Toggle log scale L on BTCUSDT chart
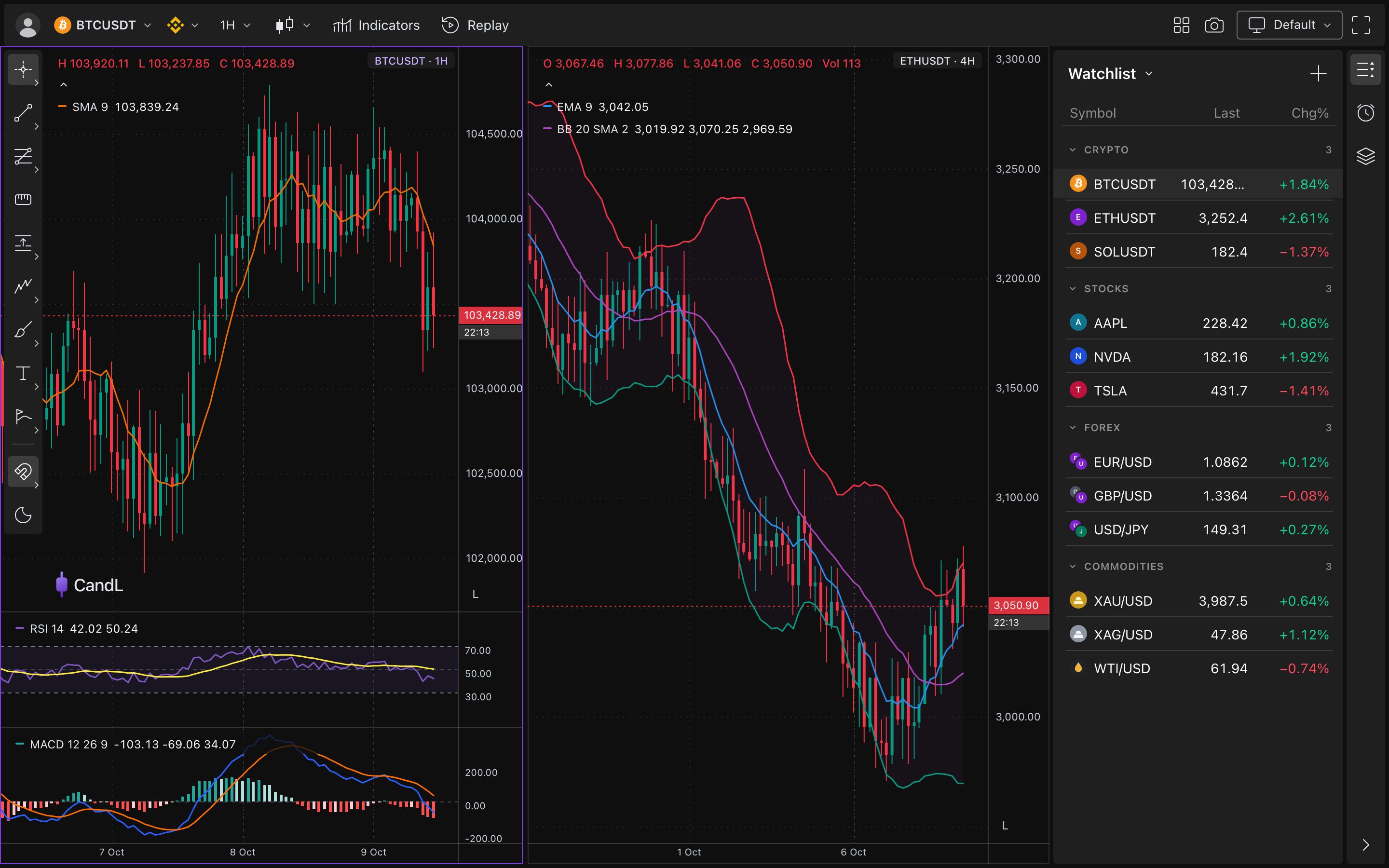1389x868 pixels. [x=475, y=595]
